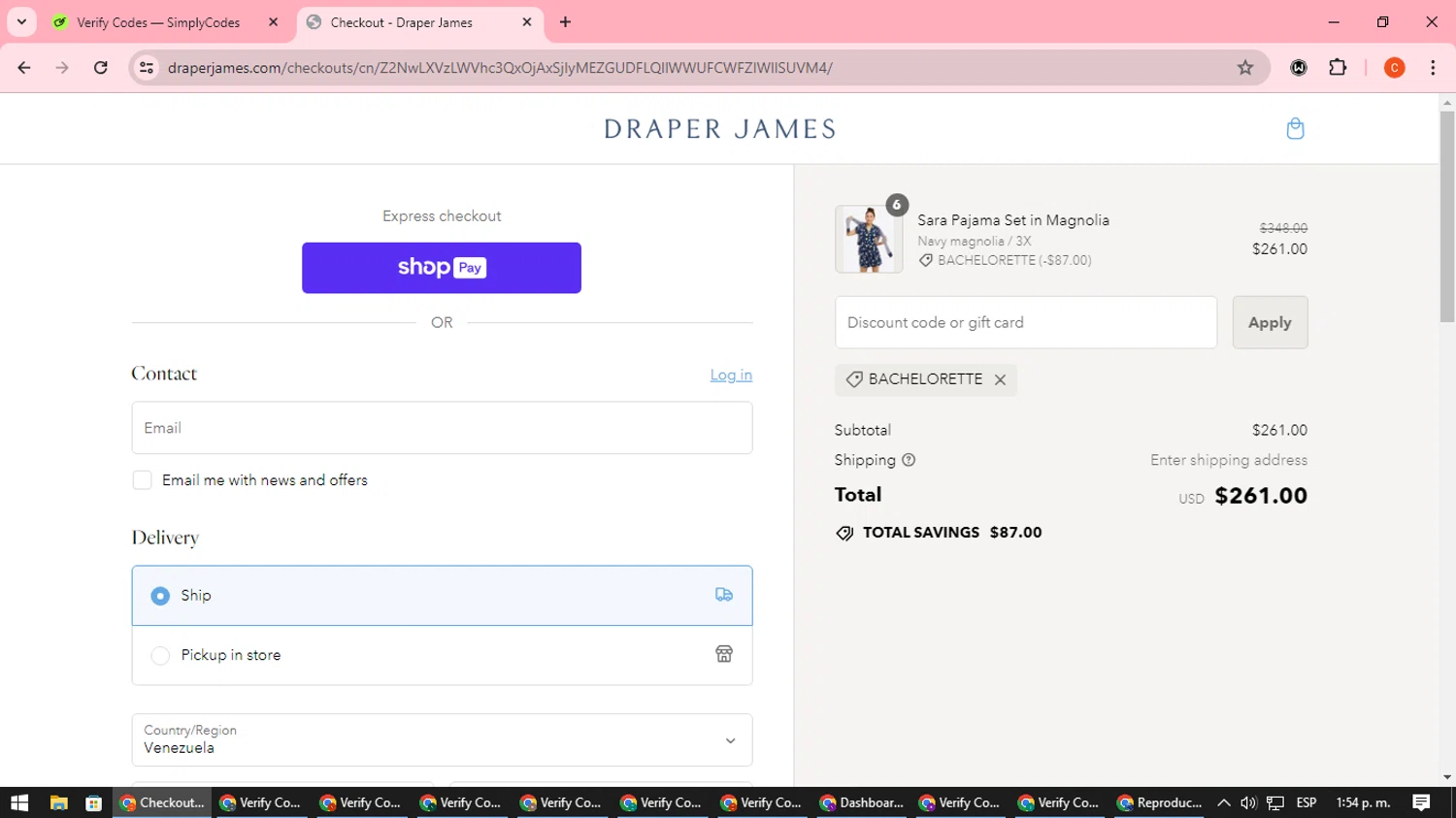Click the Log in link
Image resolution: width=1456 pixels, height=818 pixels.
pyautogui.click(x=731, y=375)
